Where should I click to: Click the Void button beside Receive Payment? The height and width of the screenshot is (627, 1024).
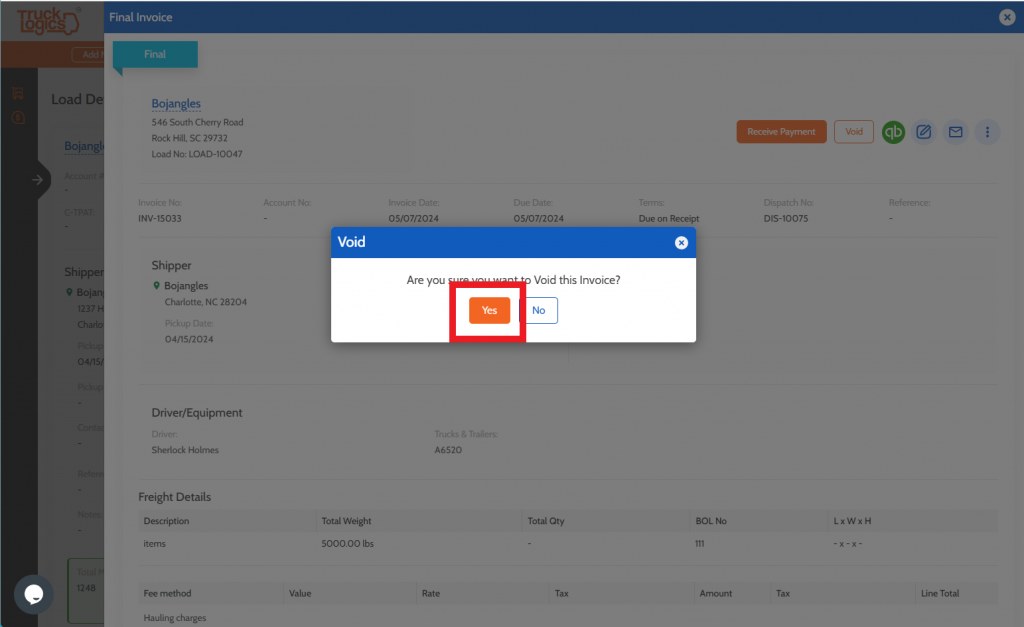click(x=854, y=132)
